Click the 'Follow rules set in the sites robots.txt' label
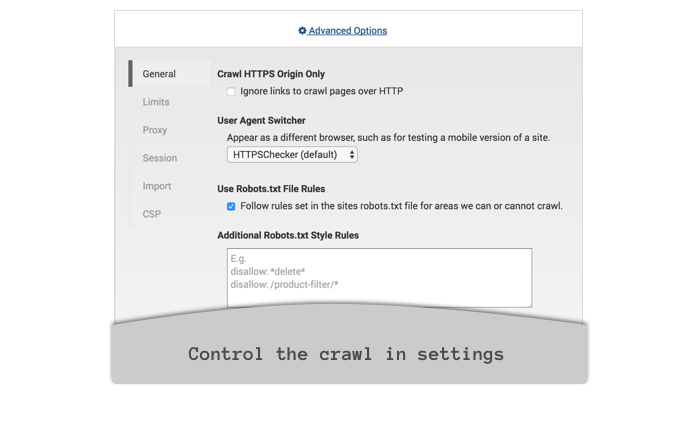The image size is (696, 431). 401,206
